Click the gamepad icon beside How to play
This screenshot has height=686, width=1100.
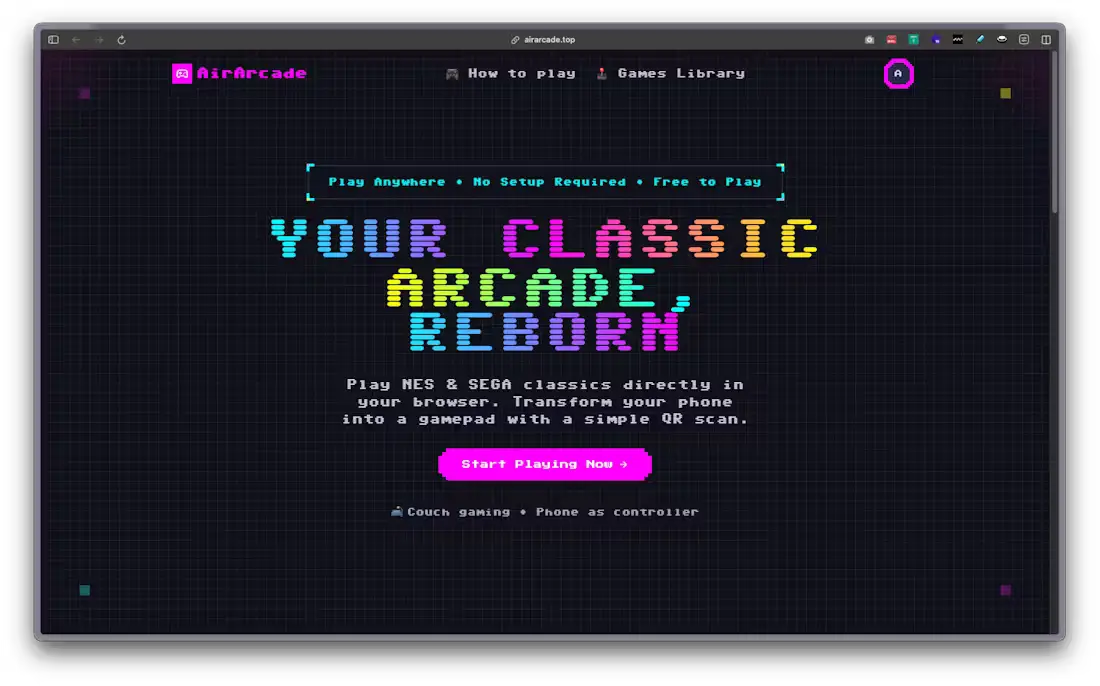[x=452, y=72]
